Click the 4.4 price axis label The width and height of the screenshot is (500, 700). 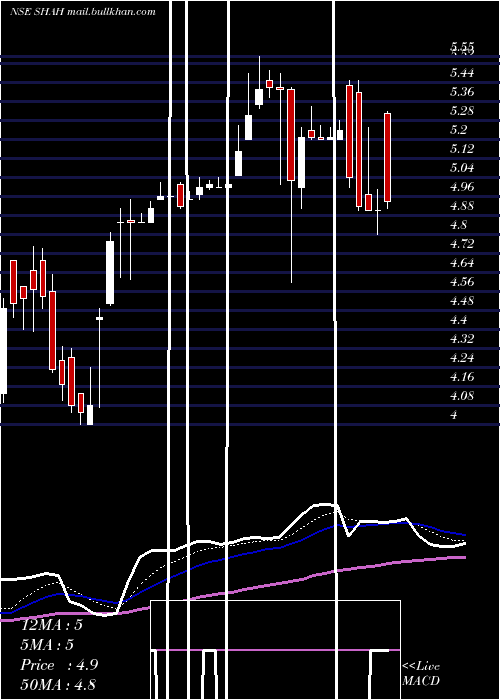click(458, 320)
